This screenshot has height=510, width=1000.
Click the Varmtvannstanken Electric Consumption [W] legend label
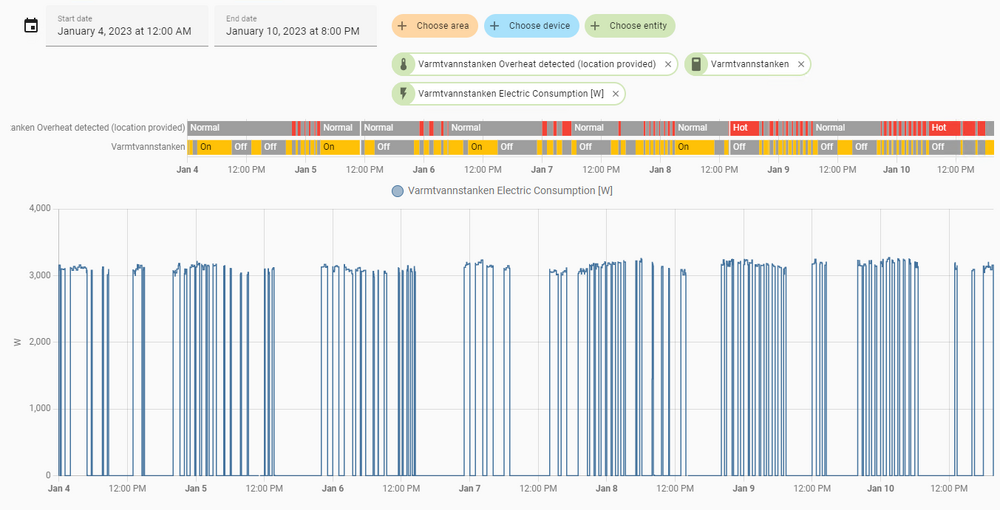coord(510,190)
